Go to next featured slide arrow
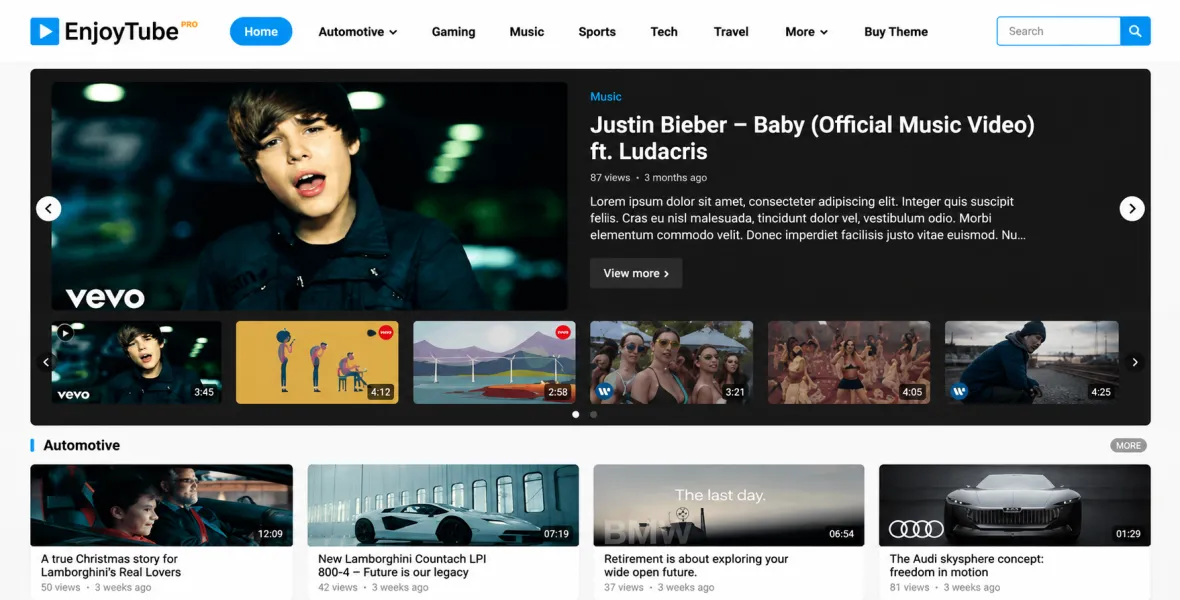This screenshot has width=1180, height=600. [x=1132, y=209]
